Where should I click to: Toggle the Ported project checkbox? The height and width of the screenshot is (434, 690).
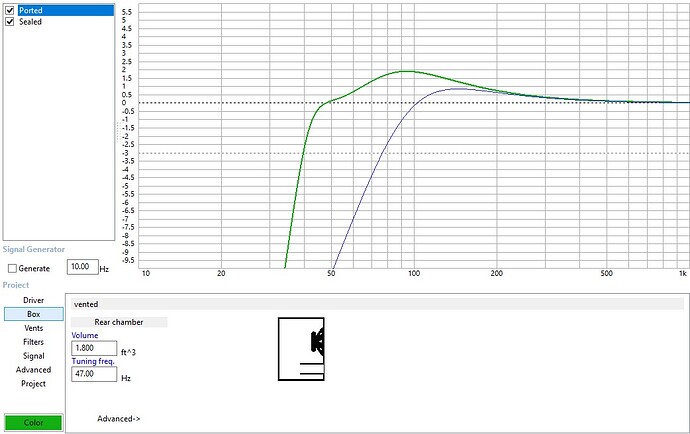(x=10, y=10)
